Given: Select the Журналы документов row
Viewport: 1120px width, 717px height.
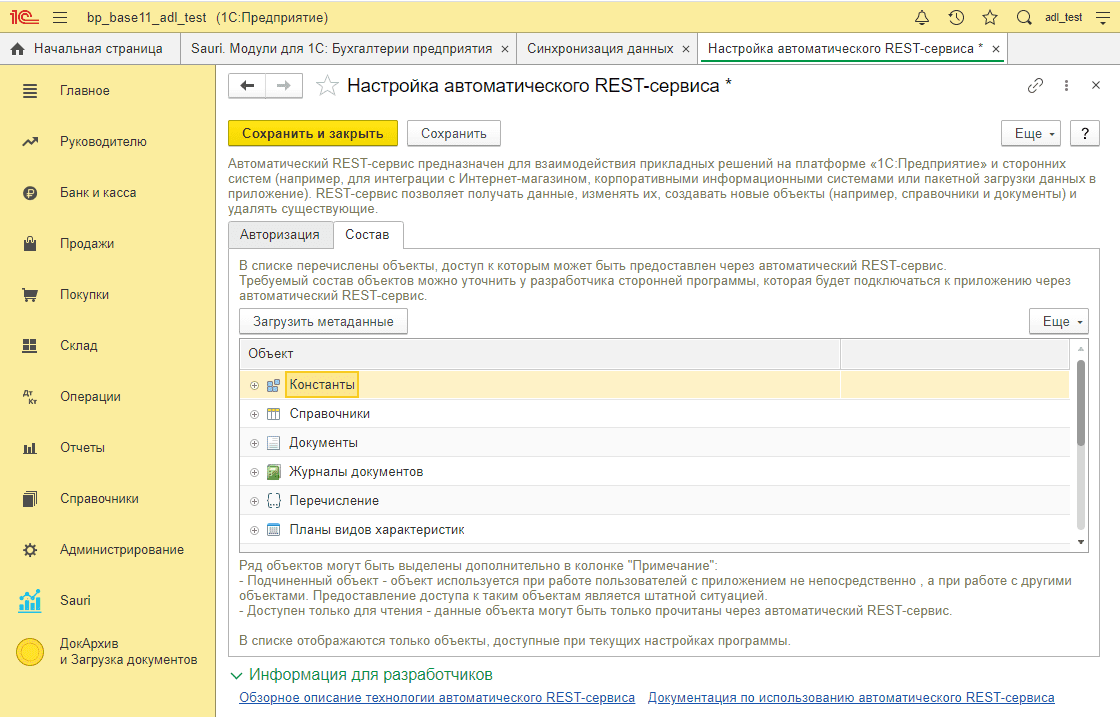Looking at the screenshot, I should (x=654, y=472).
